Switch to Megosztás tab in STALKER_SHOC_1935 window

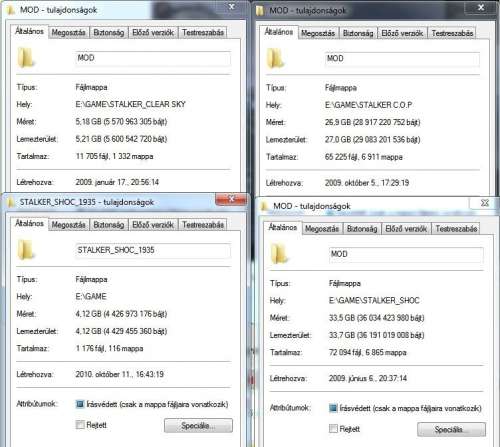tap(68, 225)
